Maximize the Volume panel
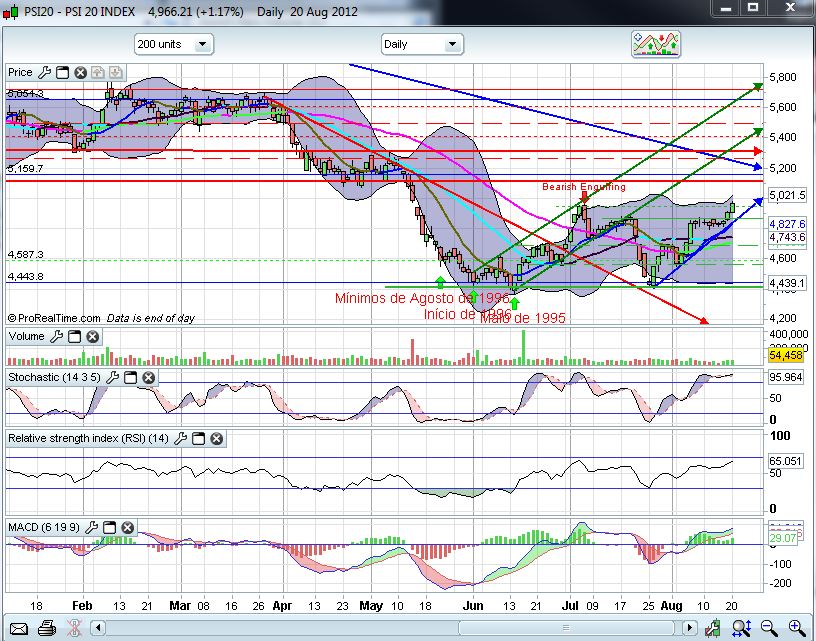Viewport: 816px width, 641px height. [x=74, y=337]
